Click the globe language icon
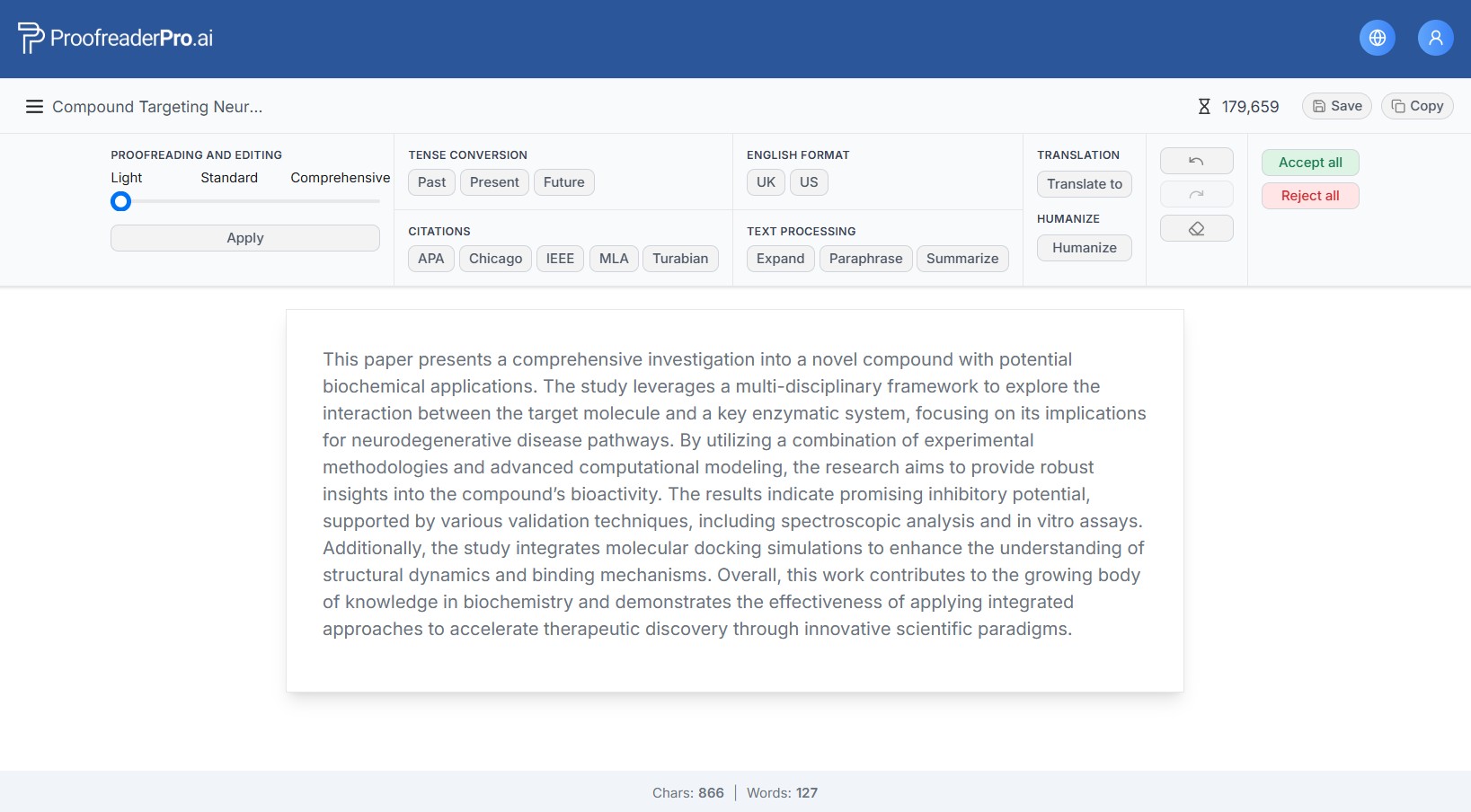The height and width of the screenshot is (812, 1471). (x=1377, y=38)
